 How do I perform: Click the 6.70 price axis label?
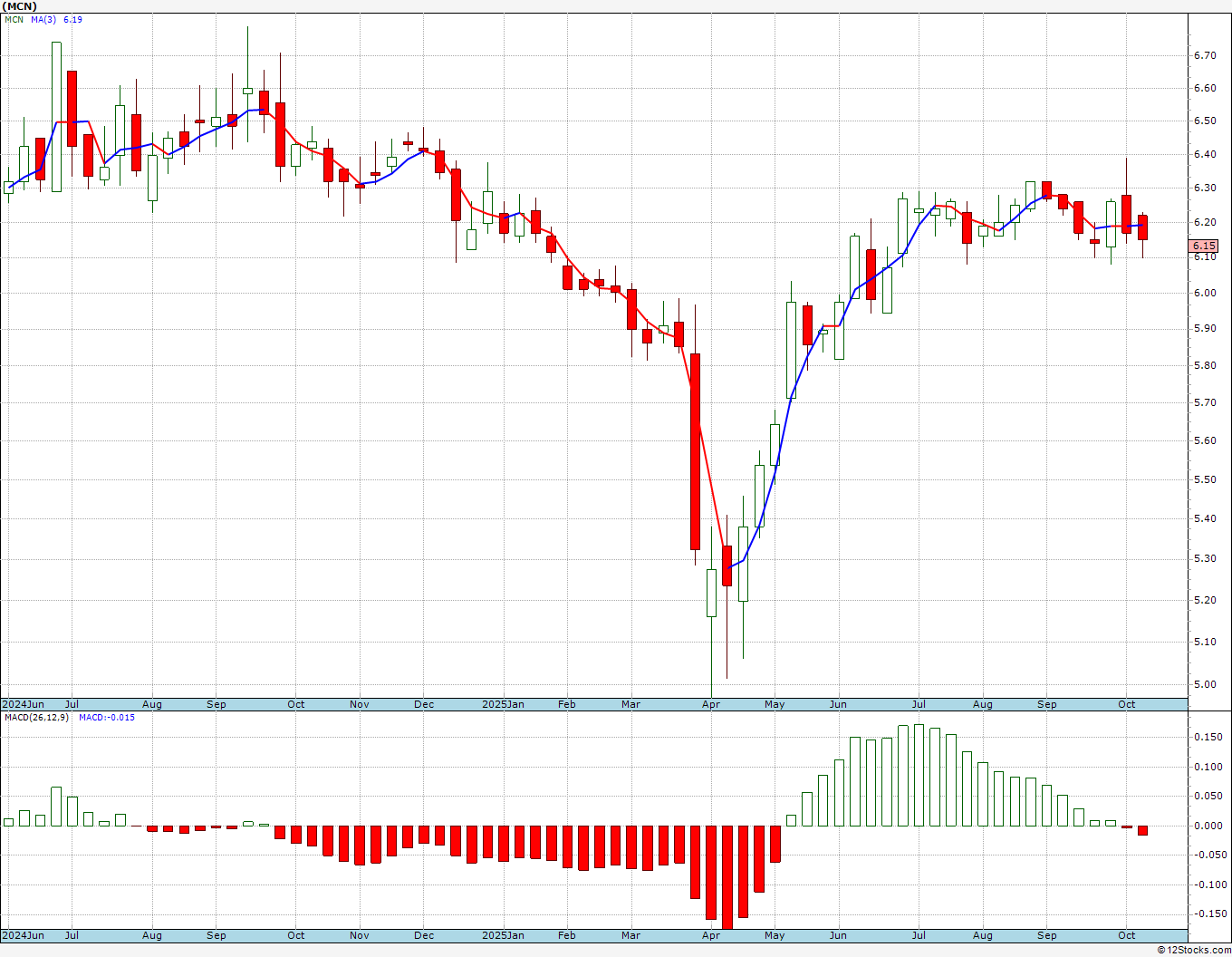coord(1205,55)
